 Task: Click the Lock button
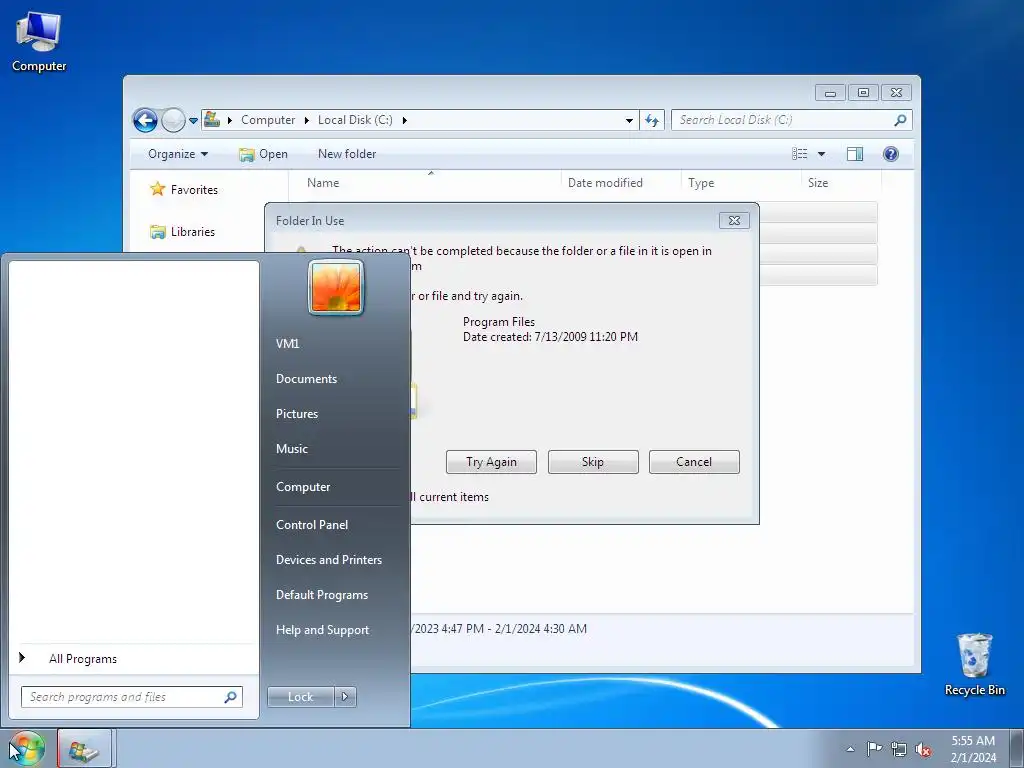pos(300,697)
